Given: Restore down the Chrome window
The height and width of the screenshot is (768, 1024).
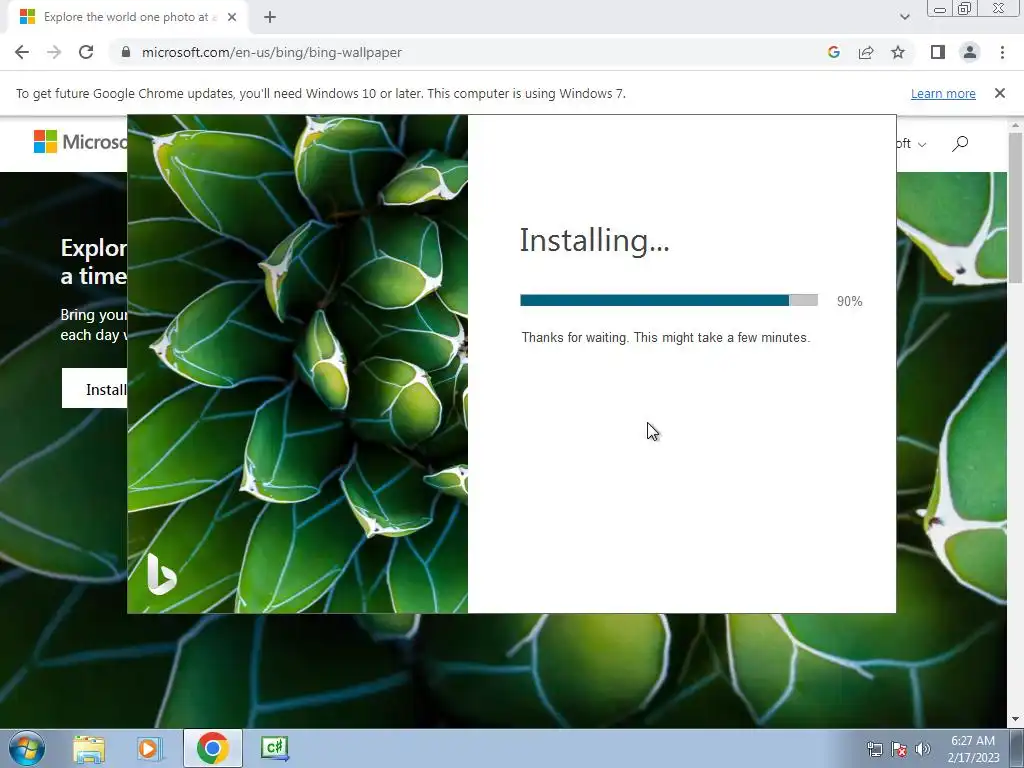Looking at the screenshot, I should click(964, 8).
